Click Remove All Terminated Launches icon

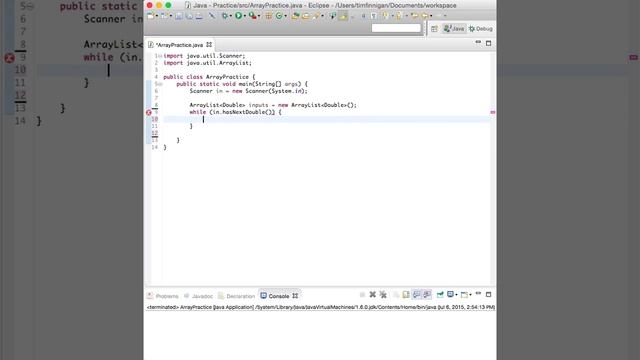point(383,295)
